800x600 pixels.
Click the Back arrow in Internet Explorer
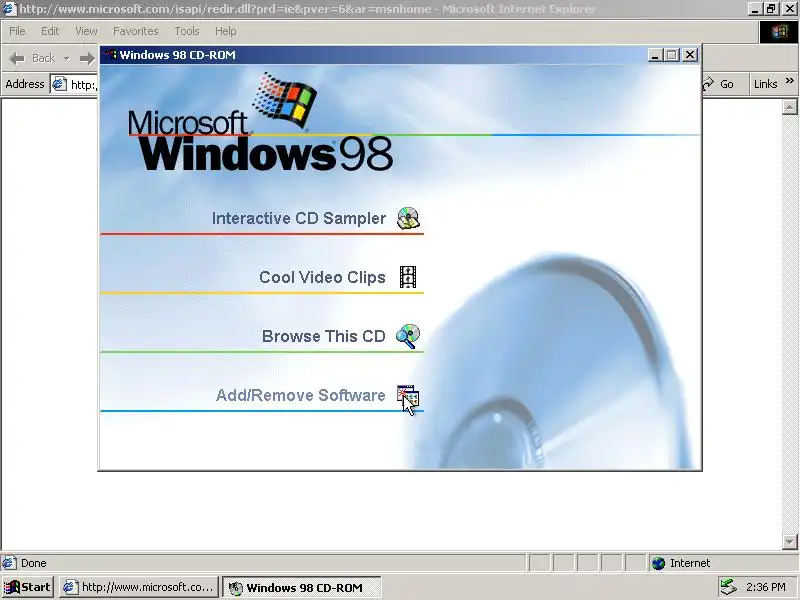pyautogui.click(x=17, y=58)
